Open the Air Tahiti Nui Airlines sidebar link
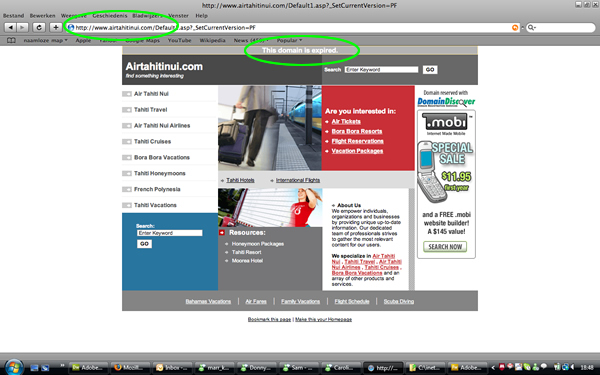 tap(162, 126)
